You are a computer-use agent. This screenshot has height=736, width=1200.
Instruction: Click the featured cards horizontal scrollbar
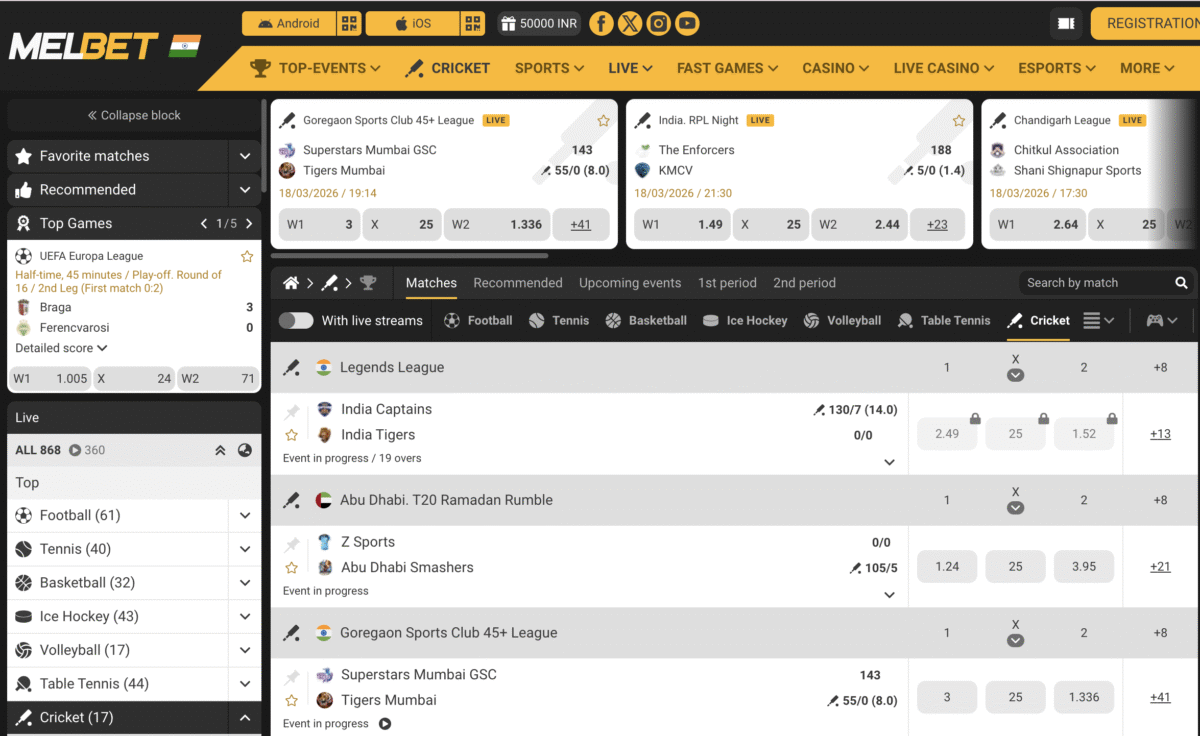pos(409,255)
